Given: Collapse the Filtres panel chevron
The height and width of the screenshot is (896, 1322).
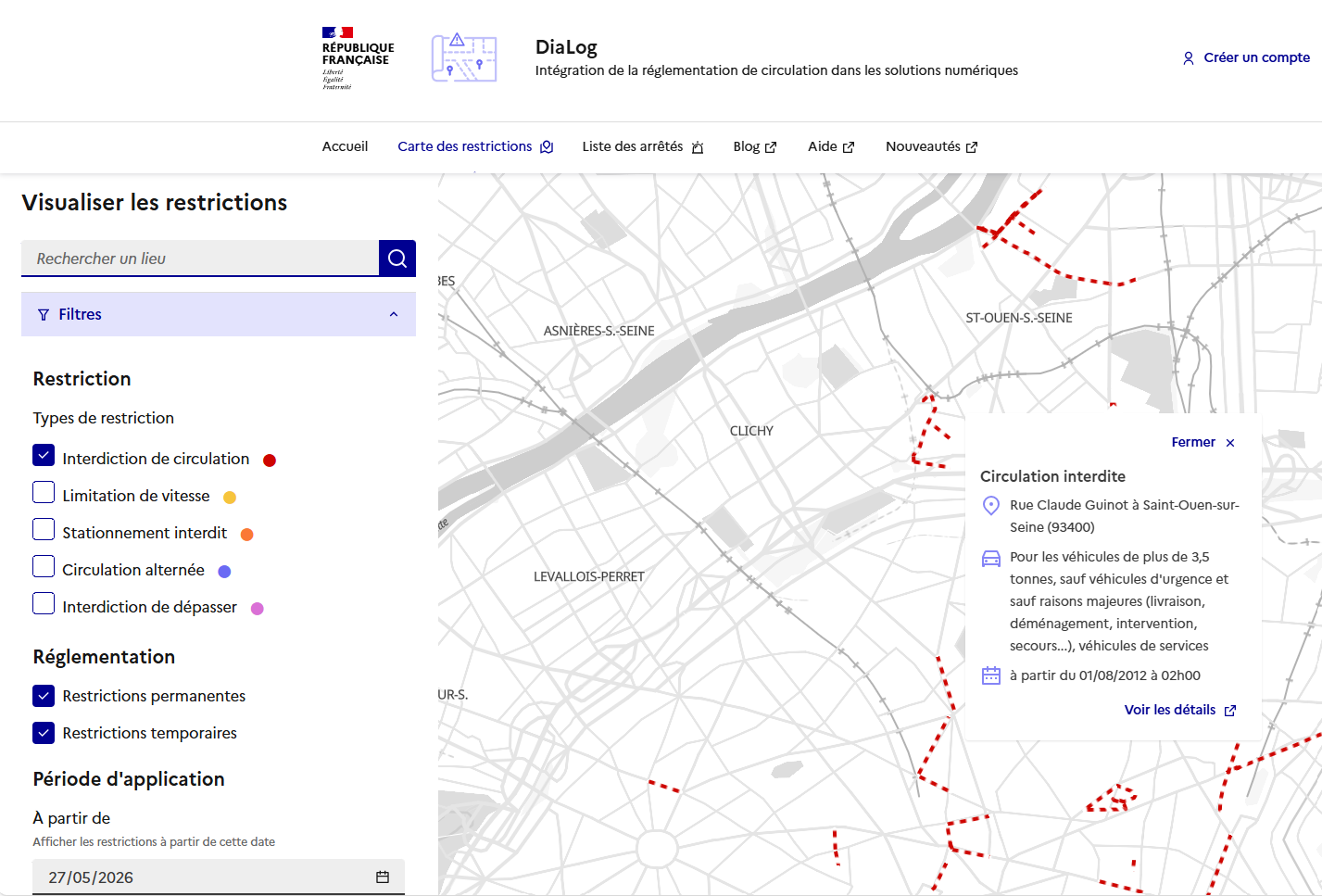Looking at the screenshot, I should point(394,314).
